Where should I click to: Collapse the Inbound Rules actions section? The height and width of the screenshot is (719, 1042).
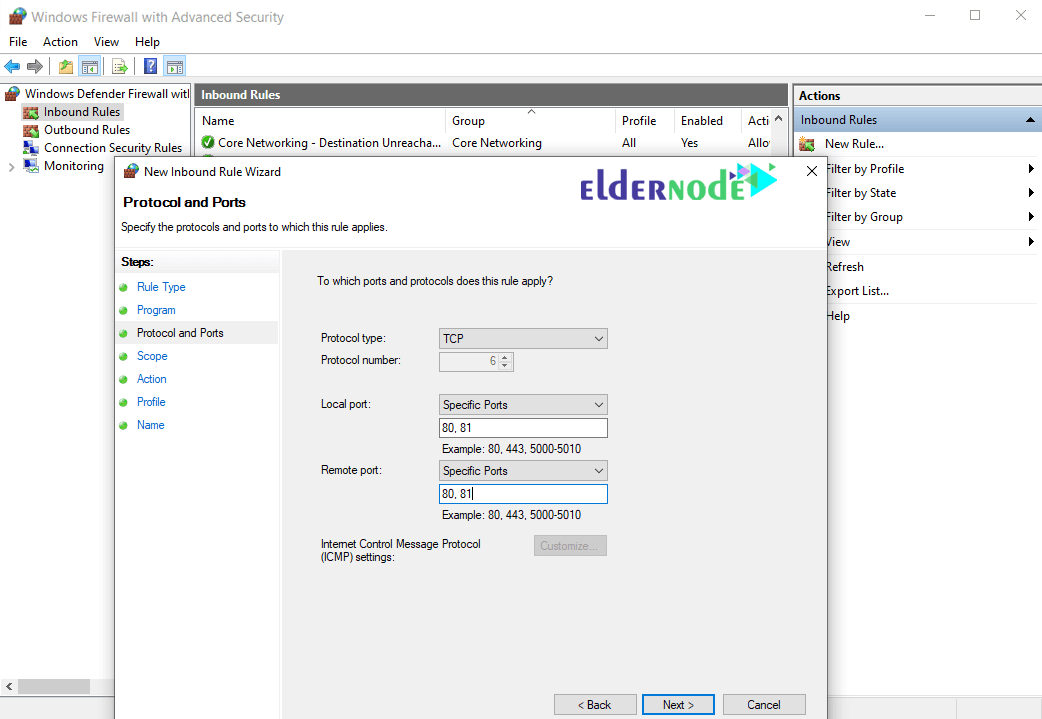click(x=1030, y=120)
